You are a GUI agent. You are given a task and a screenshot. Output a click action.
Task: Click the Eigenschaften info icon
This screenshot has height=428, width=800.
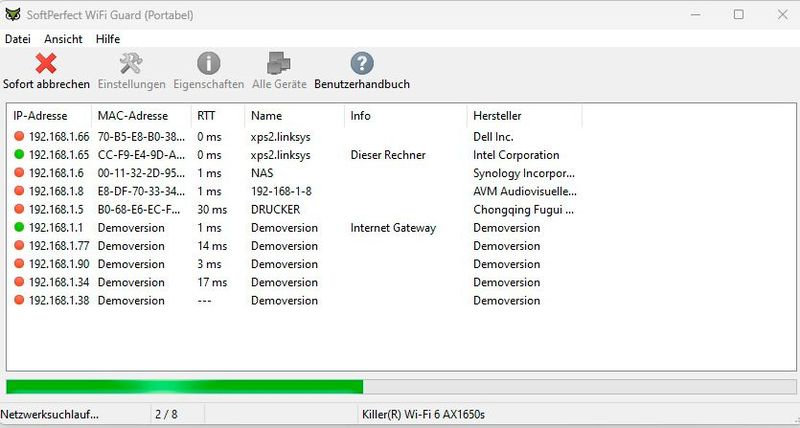tap(209, 64)
